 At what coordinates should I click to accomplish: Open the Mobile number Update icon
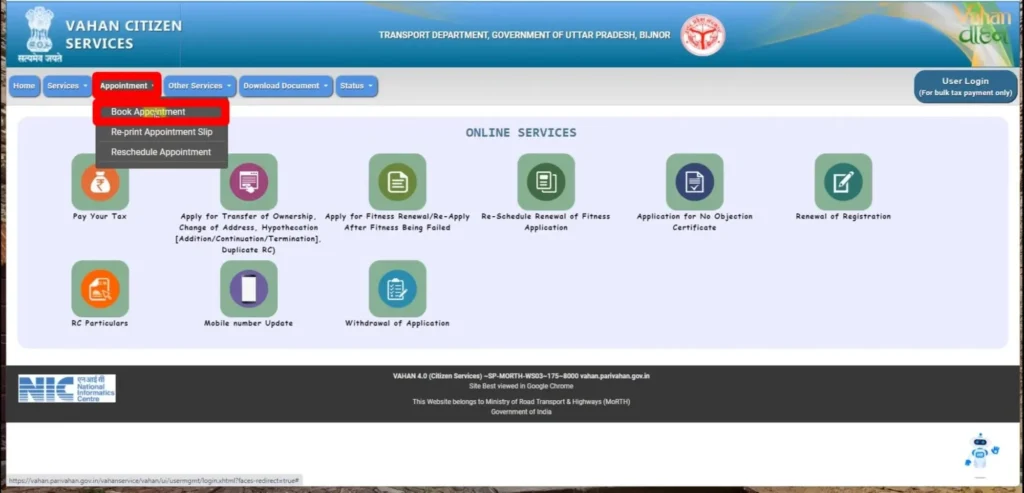click(248, 288)
